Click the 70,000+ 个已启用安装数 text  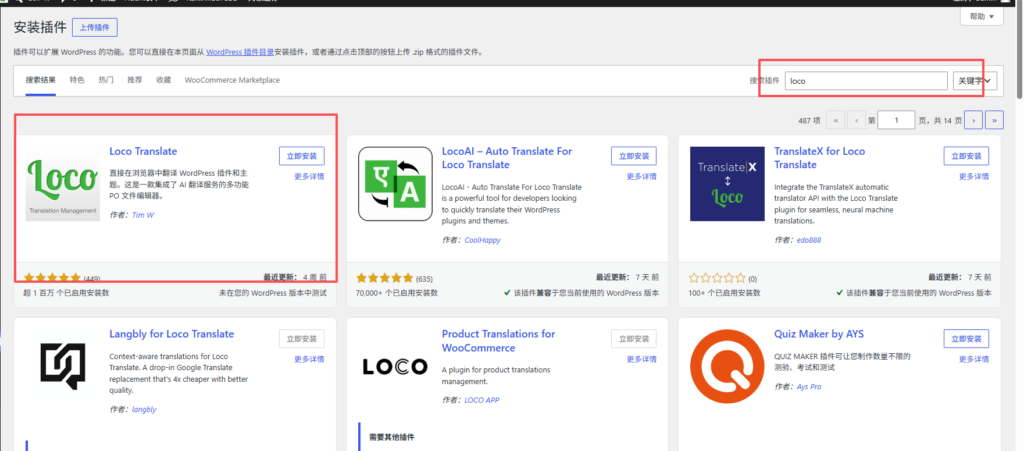[x=397, y=293]
